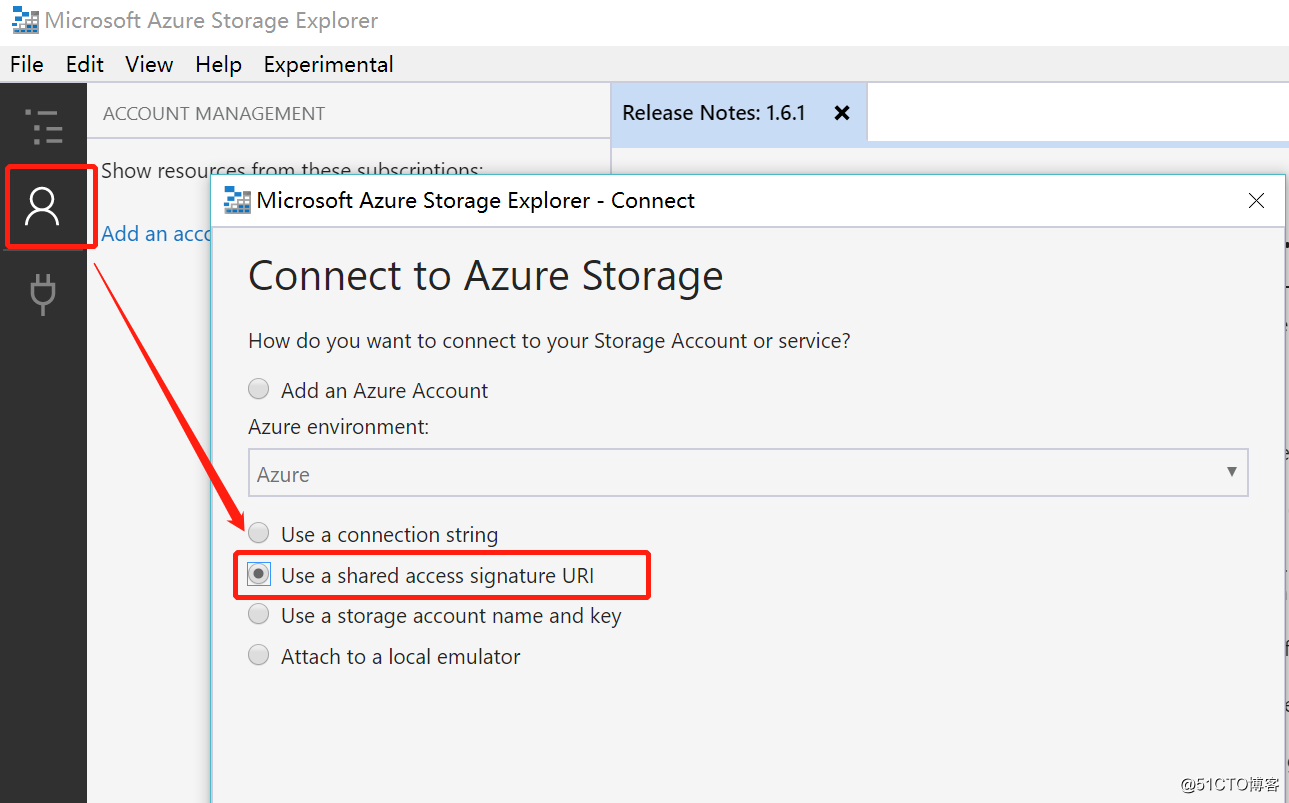This screenshot has height=803, width=1289.
Task: Close the Connect dialog window
Action: (1257, 201)
